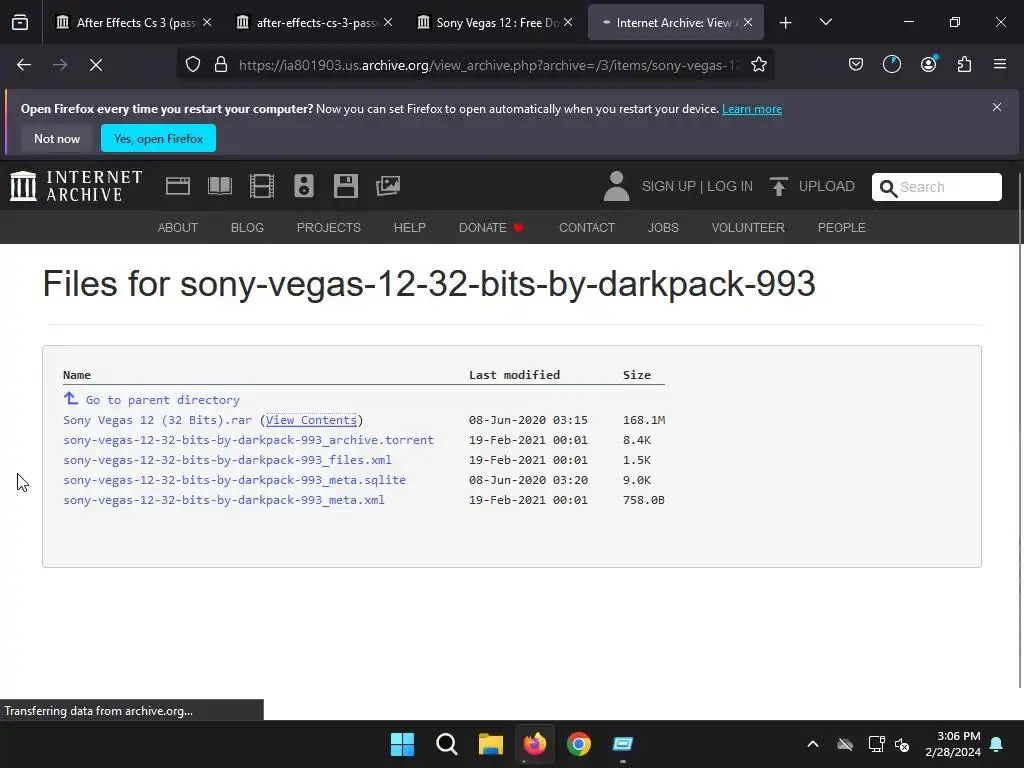Open the _files.xml file link
The image size is (1024, 768).
point(227,460)
